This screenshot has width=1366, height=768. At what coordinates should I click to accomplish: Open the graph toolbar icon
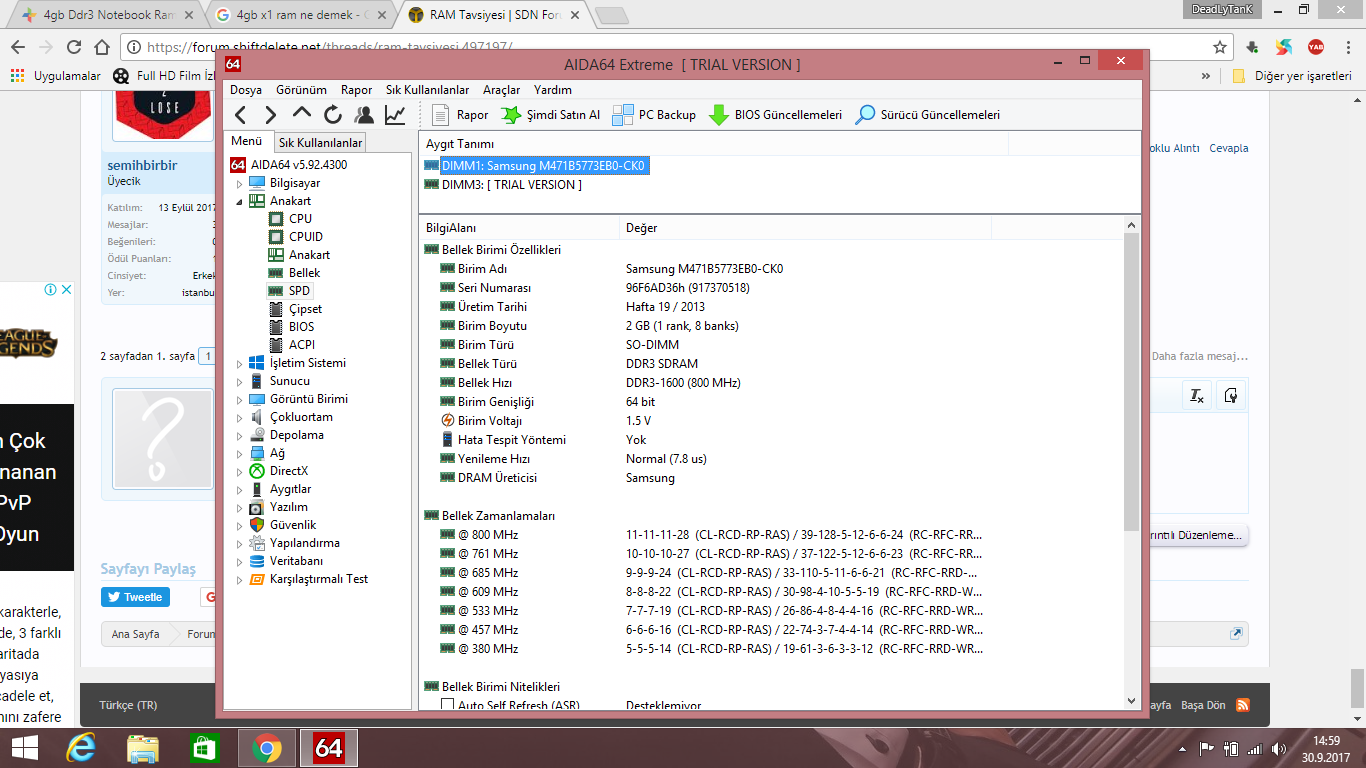[x=395, y=115]
